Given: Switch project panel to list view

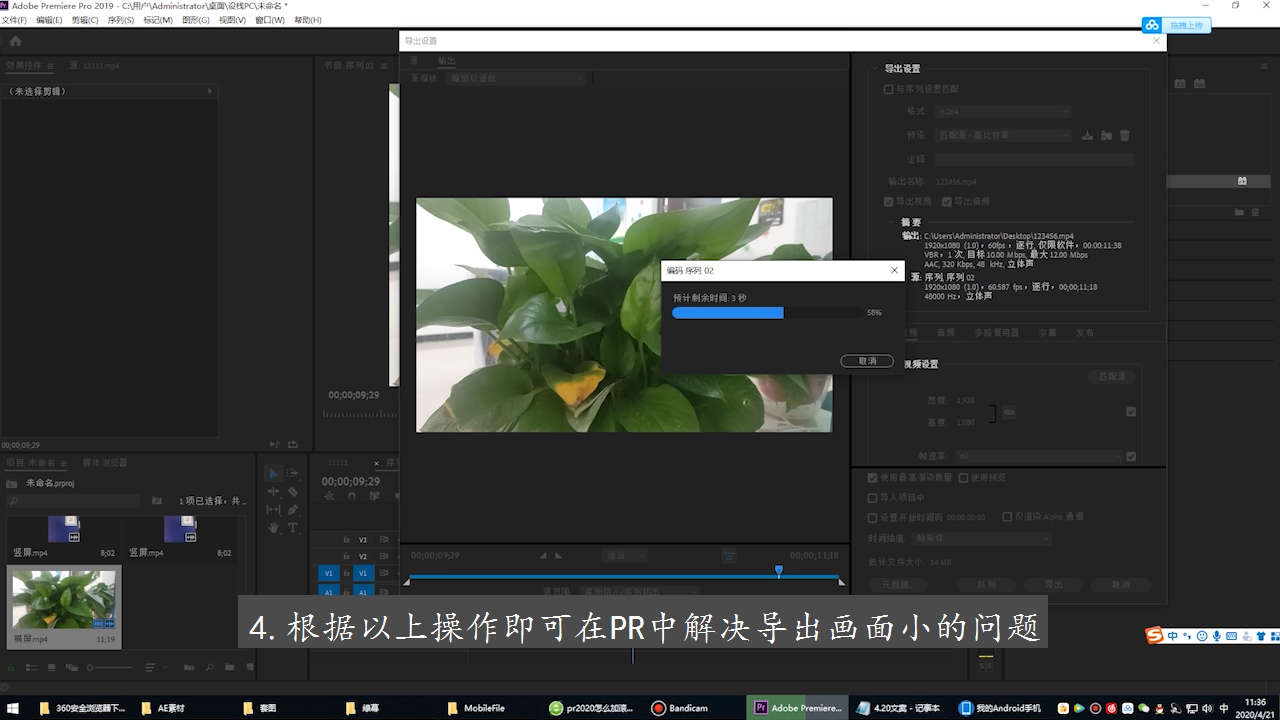Looking at the screenshot, I should point(33,667).
